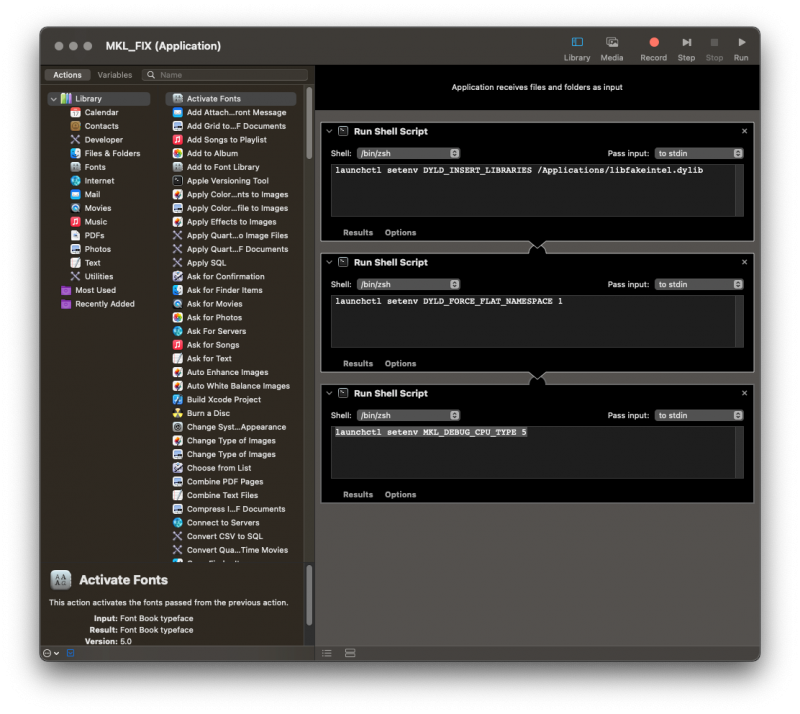The width and height of the screenshot is (800, 714).
Task: Select Add Songs to Playlist action
Action: [226, 140]
